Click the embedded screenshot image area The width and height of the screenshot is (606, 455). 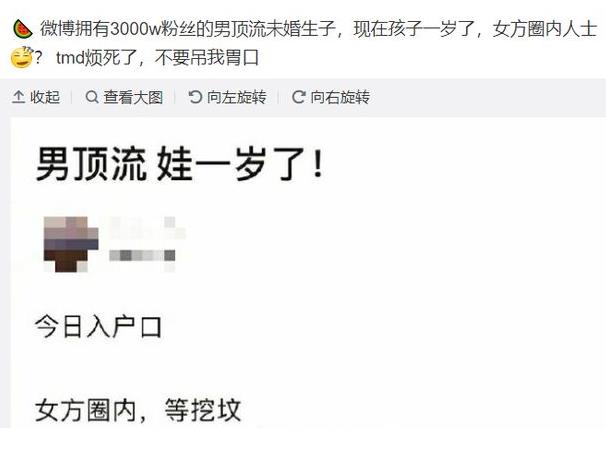pyautogui.click(x=308, y=273)
